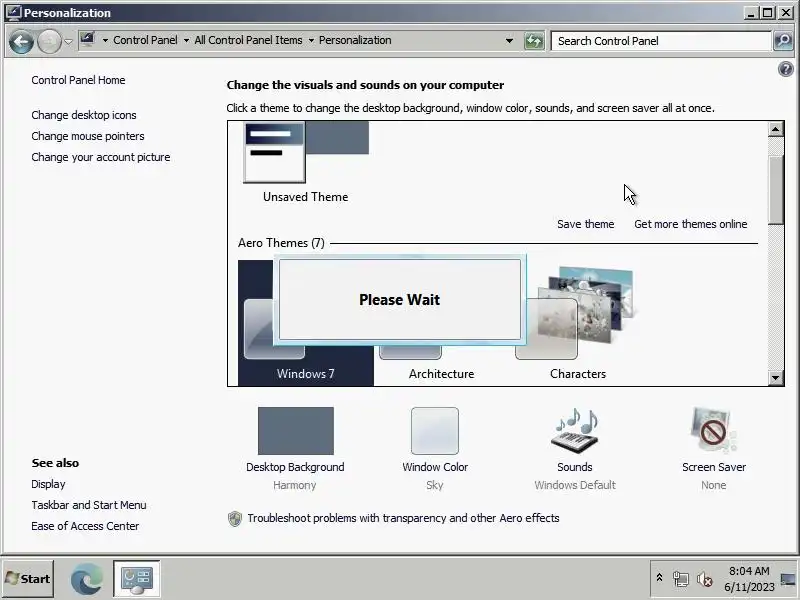
Task: Click the Back navigation arrow
Action: point(21,41)
